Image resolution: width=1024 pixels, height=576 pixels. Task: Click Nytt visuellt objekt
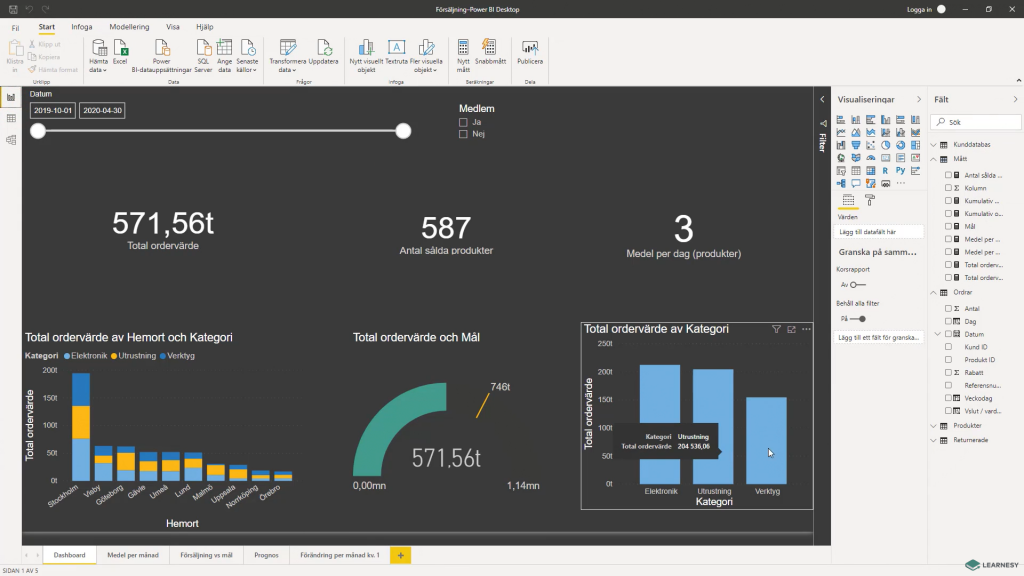pos(366,56)
